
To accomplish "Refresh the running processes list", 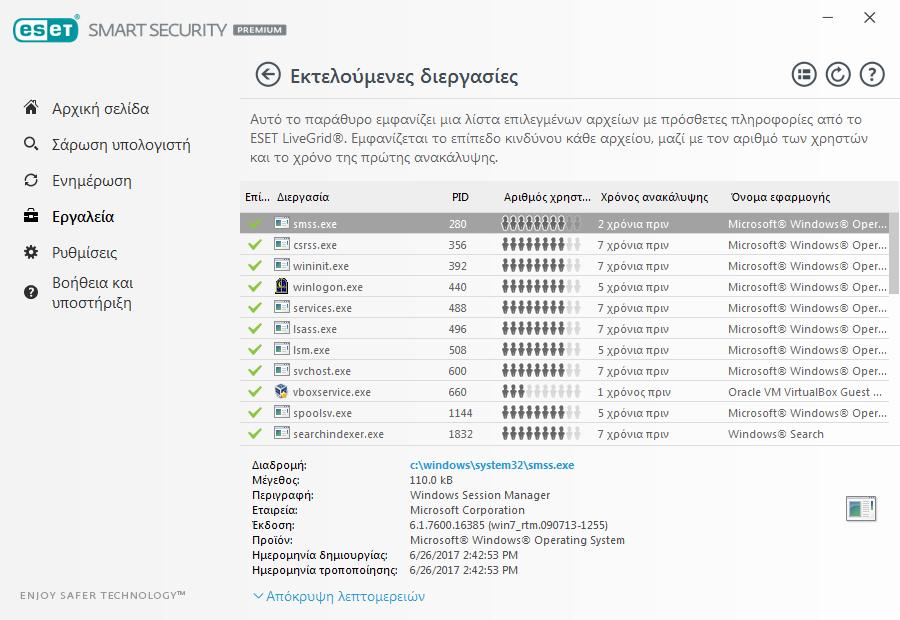I will tap(838, 75).
